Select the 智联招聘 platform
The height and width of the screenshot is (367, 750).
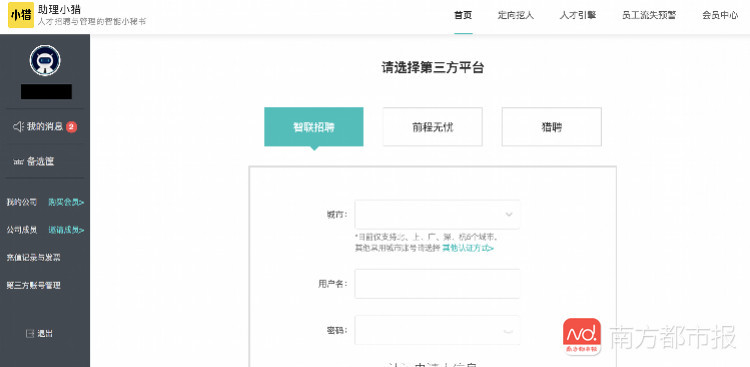[x=314, y=127]
